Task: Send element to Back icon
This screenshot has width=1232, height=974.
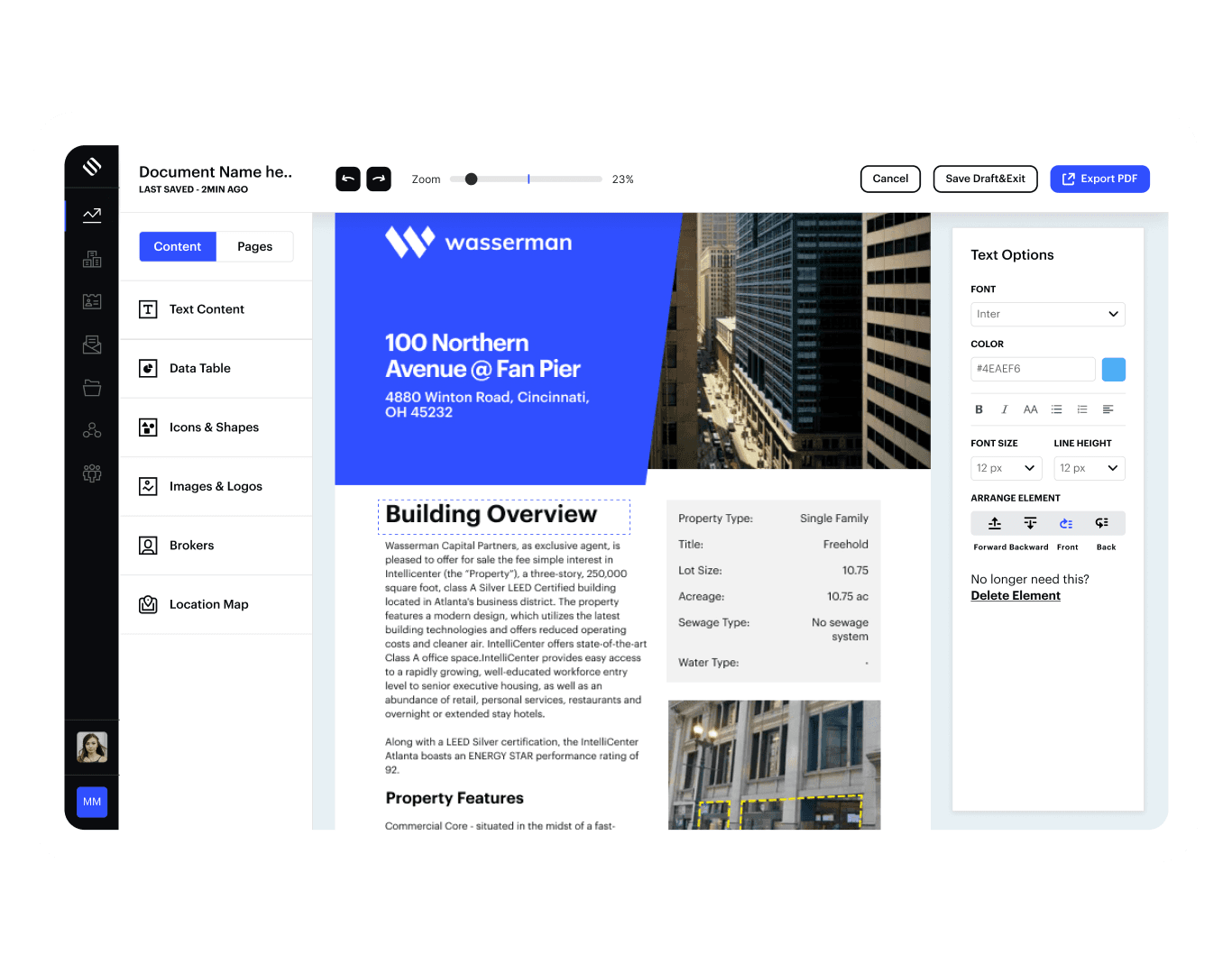Action: tap(1102, 523)
